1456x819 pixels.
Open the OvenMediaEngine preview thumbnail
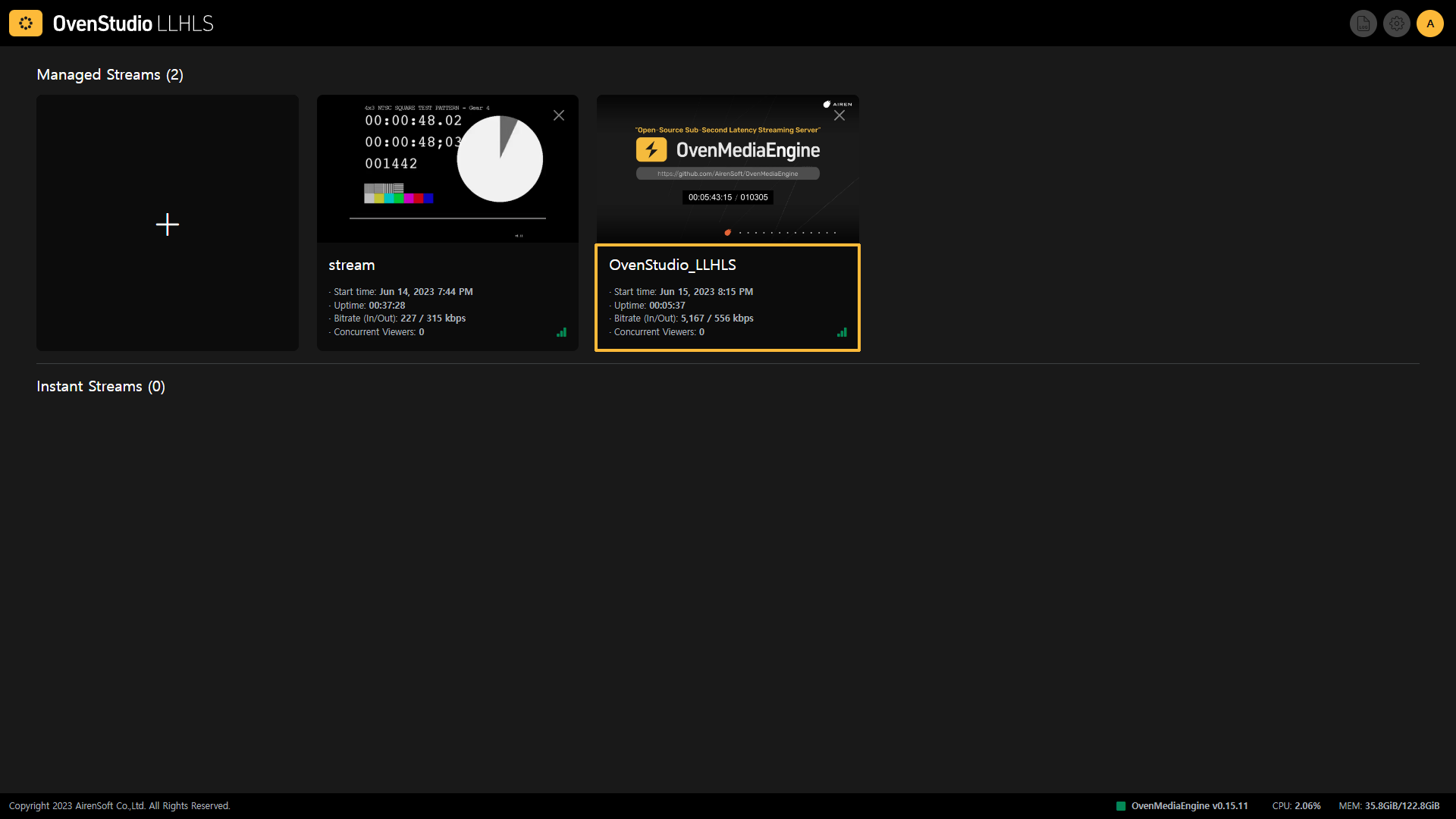tap(728, 168)
